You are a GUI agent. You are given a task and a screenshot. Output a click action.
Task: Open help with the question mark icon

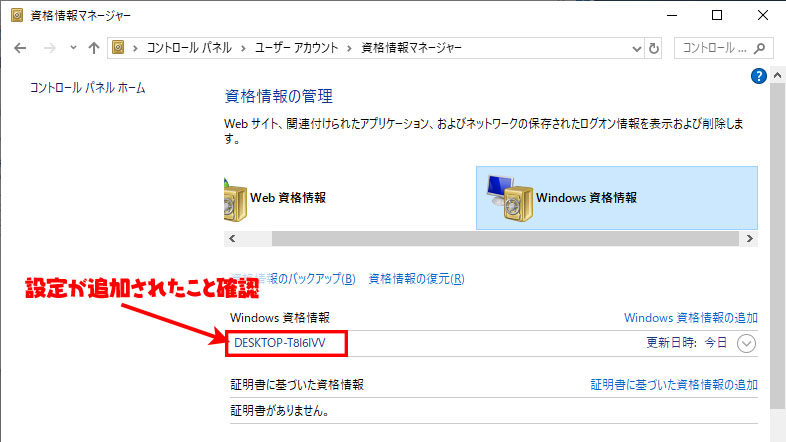tap(758, 76)
